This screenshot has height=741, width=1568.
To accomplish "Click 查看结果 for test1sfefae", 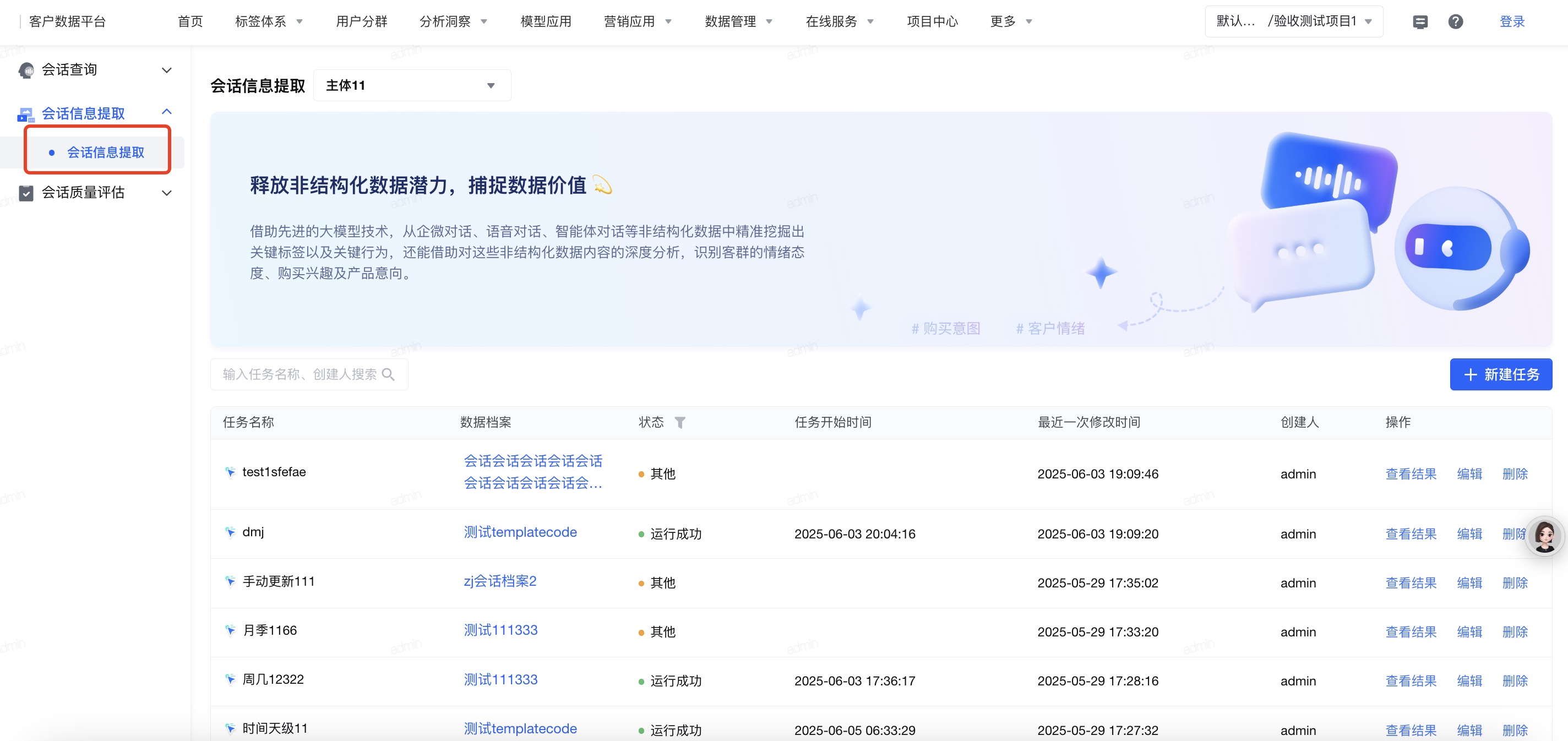I will coord(1411,475).
